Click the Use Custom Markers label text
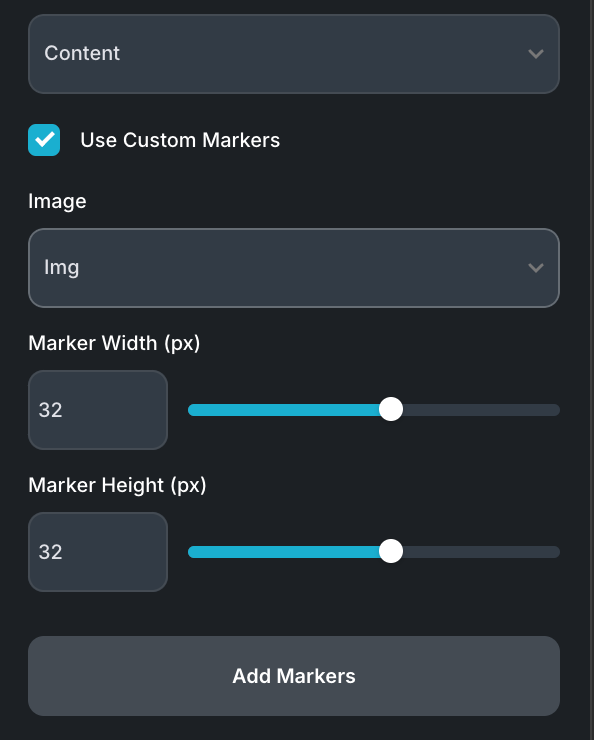Image resolution: width=594 pixels, height=740 pixels. click(180, 140)
